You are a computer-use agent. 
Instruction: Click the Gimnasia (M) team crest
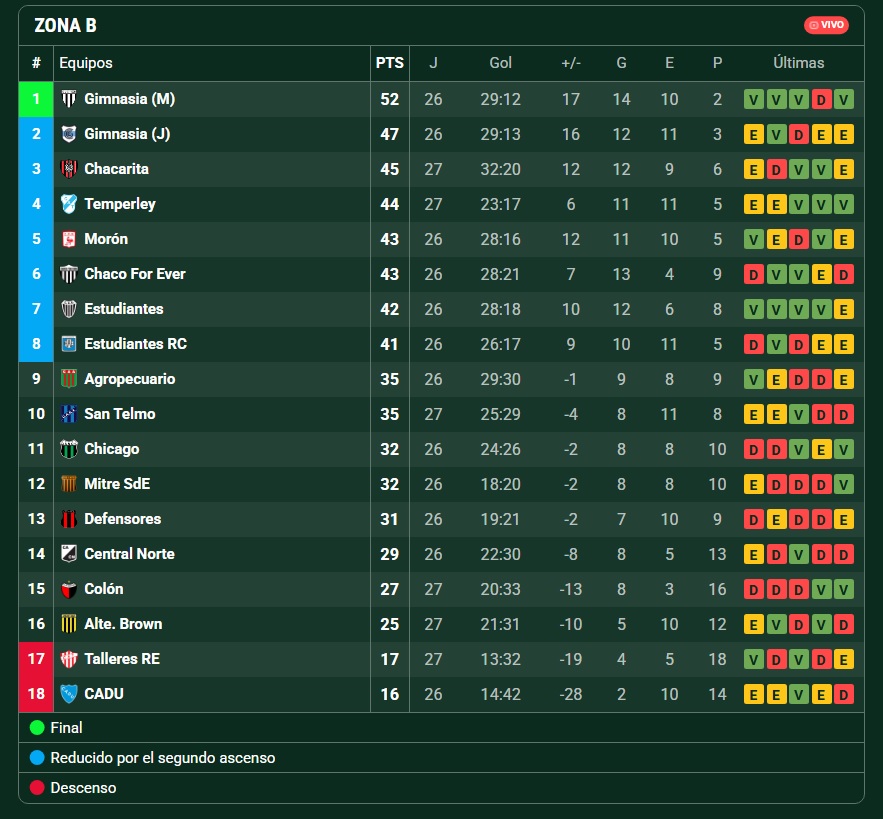point(69,99)
